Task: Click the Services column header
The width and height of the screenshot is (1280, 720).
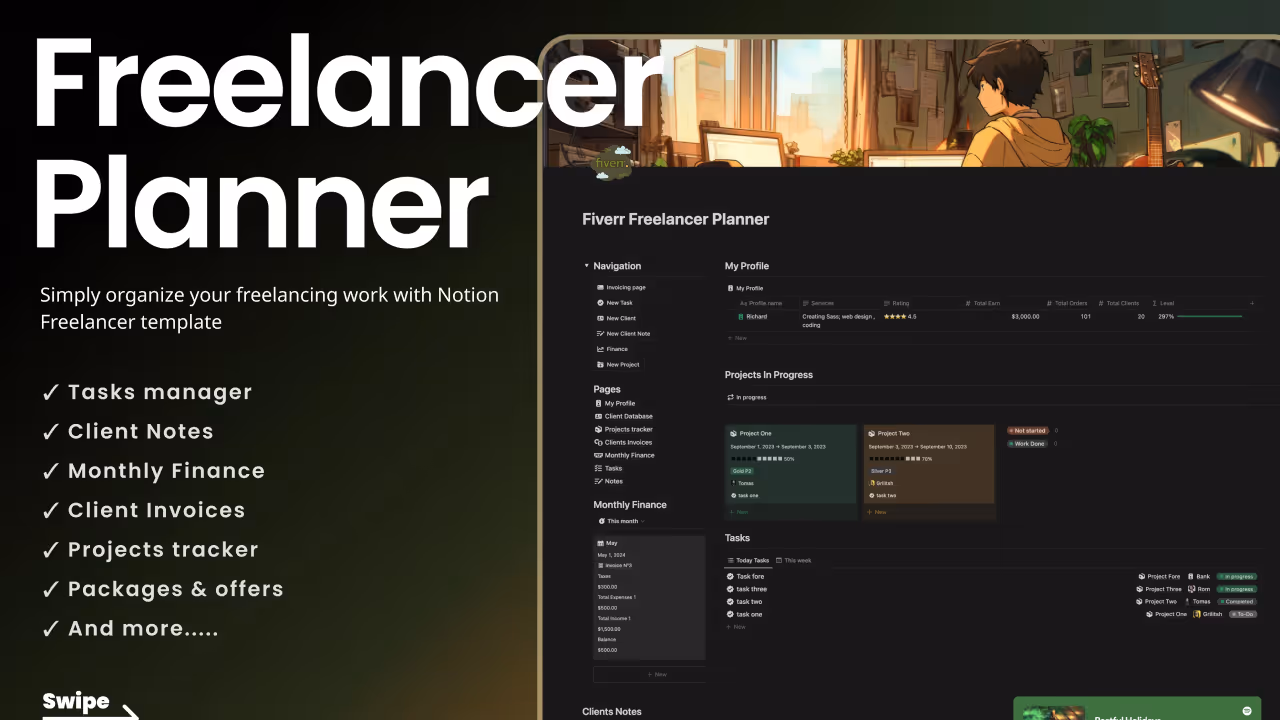Action: coord(818,303)
